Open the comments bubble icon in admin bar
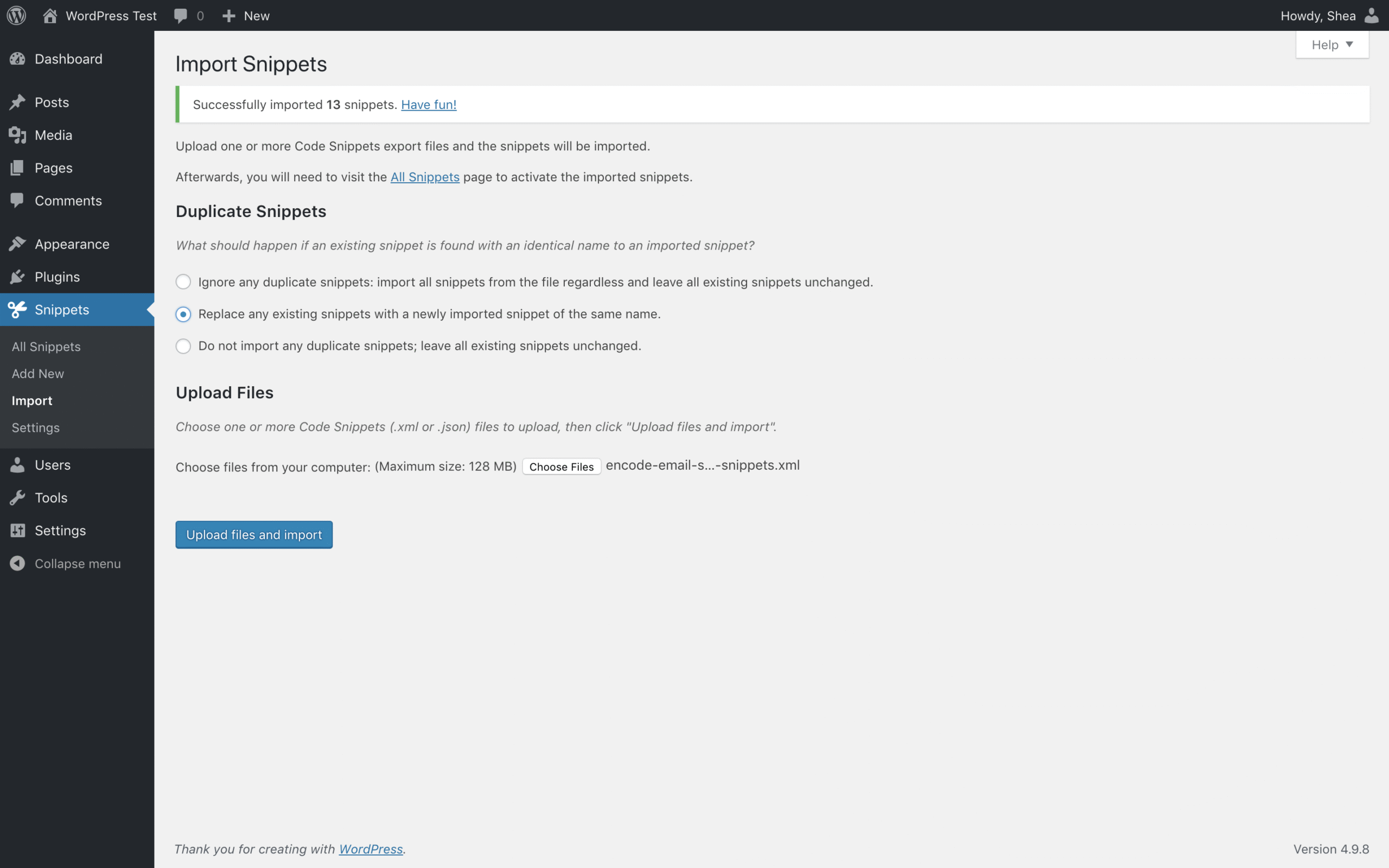This screenshot has height=868, width=1389. coord(180,16)
